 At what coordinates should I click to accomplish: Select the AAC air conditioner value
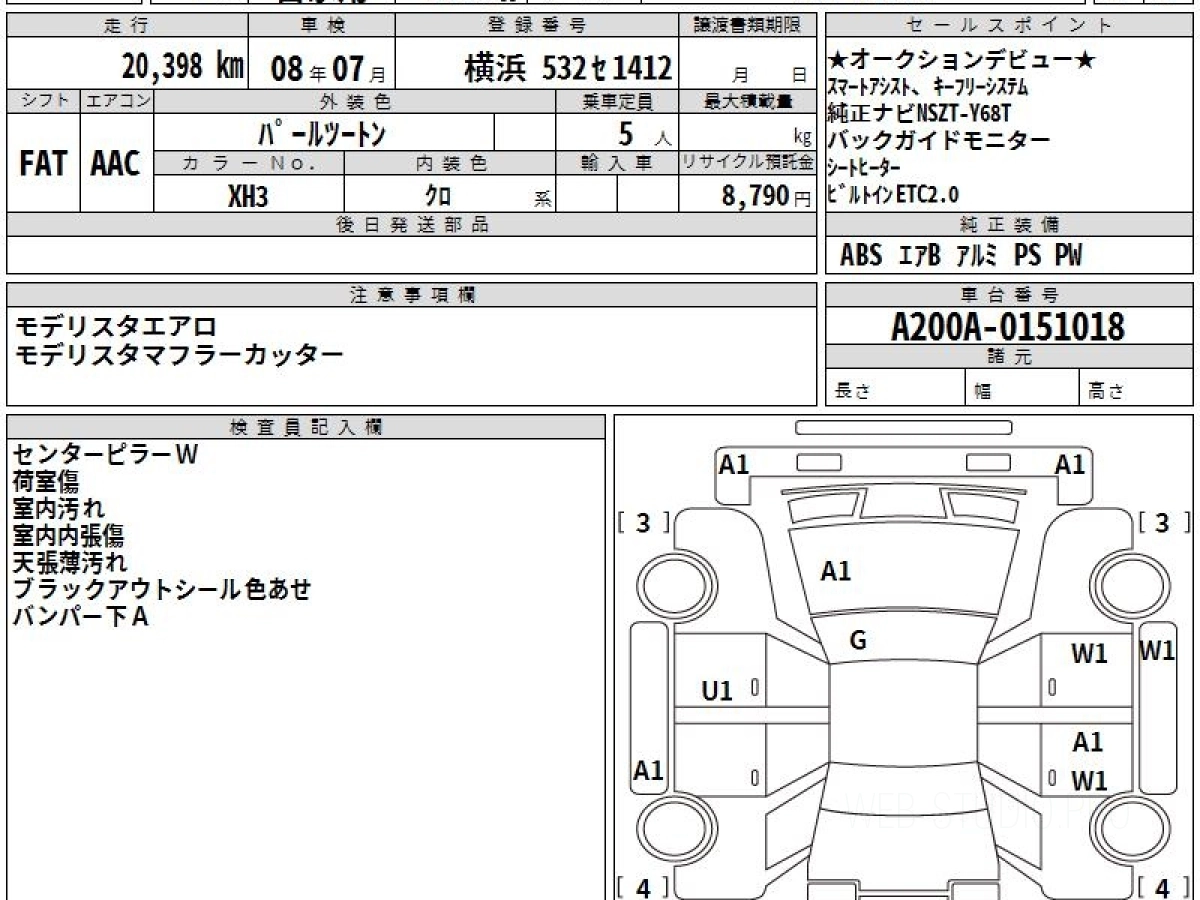[x=116, y=163]
